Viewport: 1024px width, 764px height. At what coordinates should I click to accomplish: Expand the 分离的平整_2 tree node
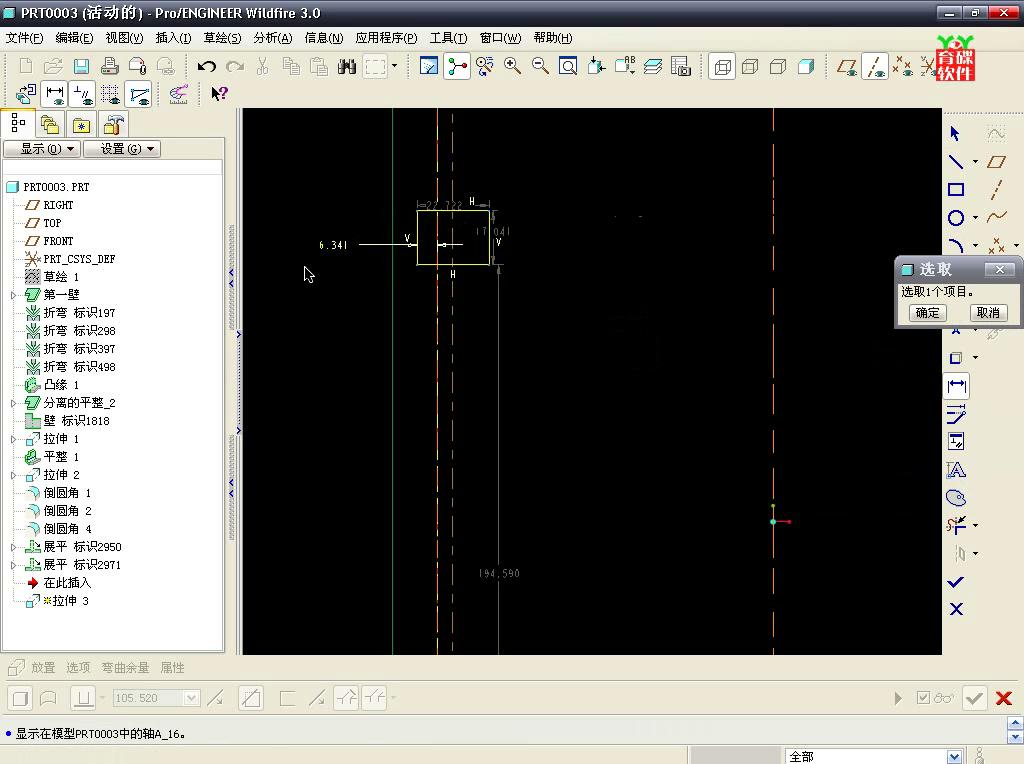13,403
